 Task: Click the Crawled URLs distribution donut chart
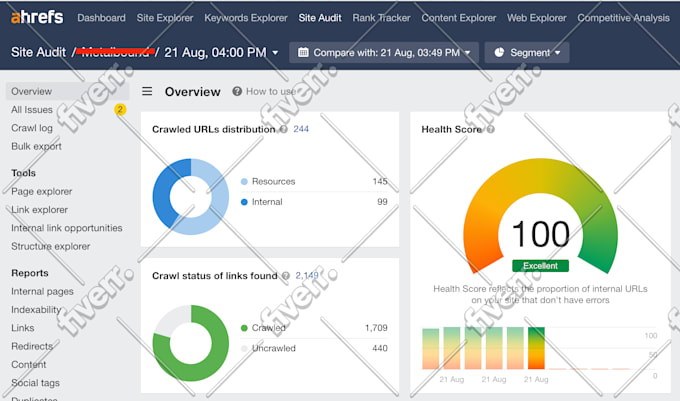point(191,196)
